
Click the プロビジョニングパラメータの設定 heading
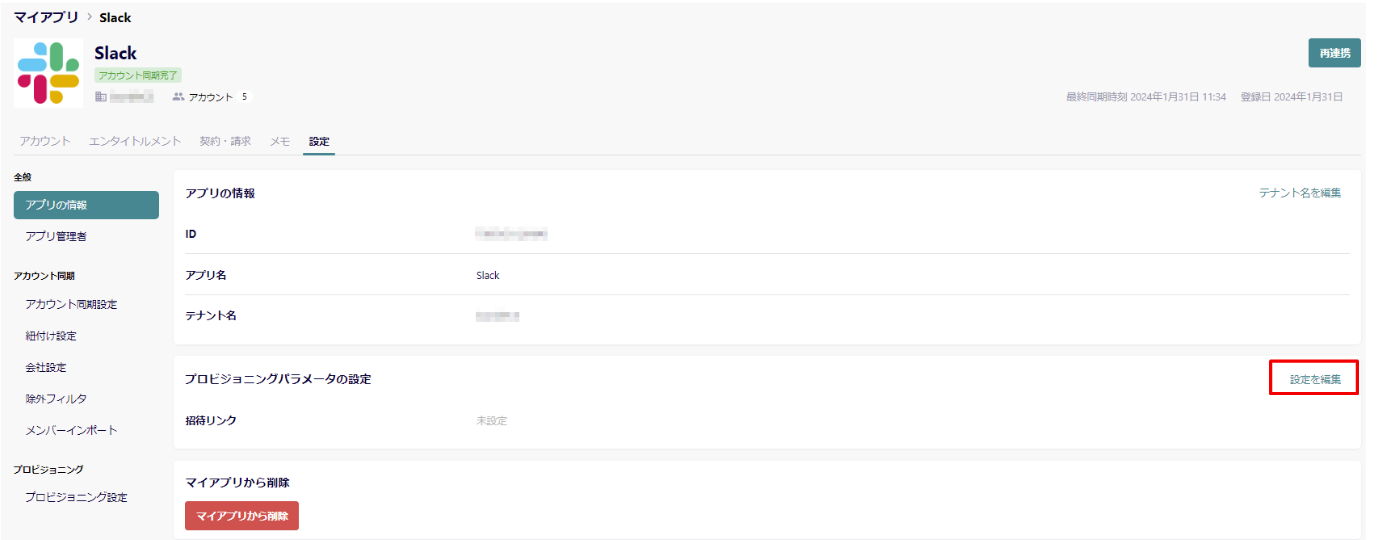(278, 379)
